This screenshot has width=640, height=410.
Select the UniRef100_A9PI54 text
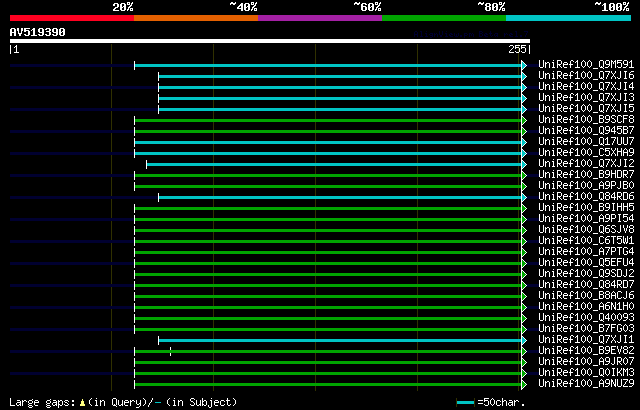click(586, 219)
